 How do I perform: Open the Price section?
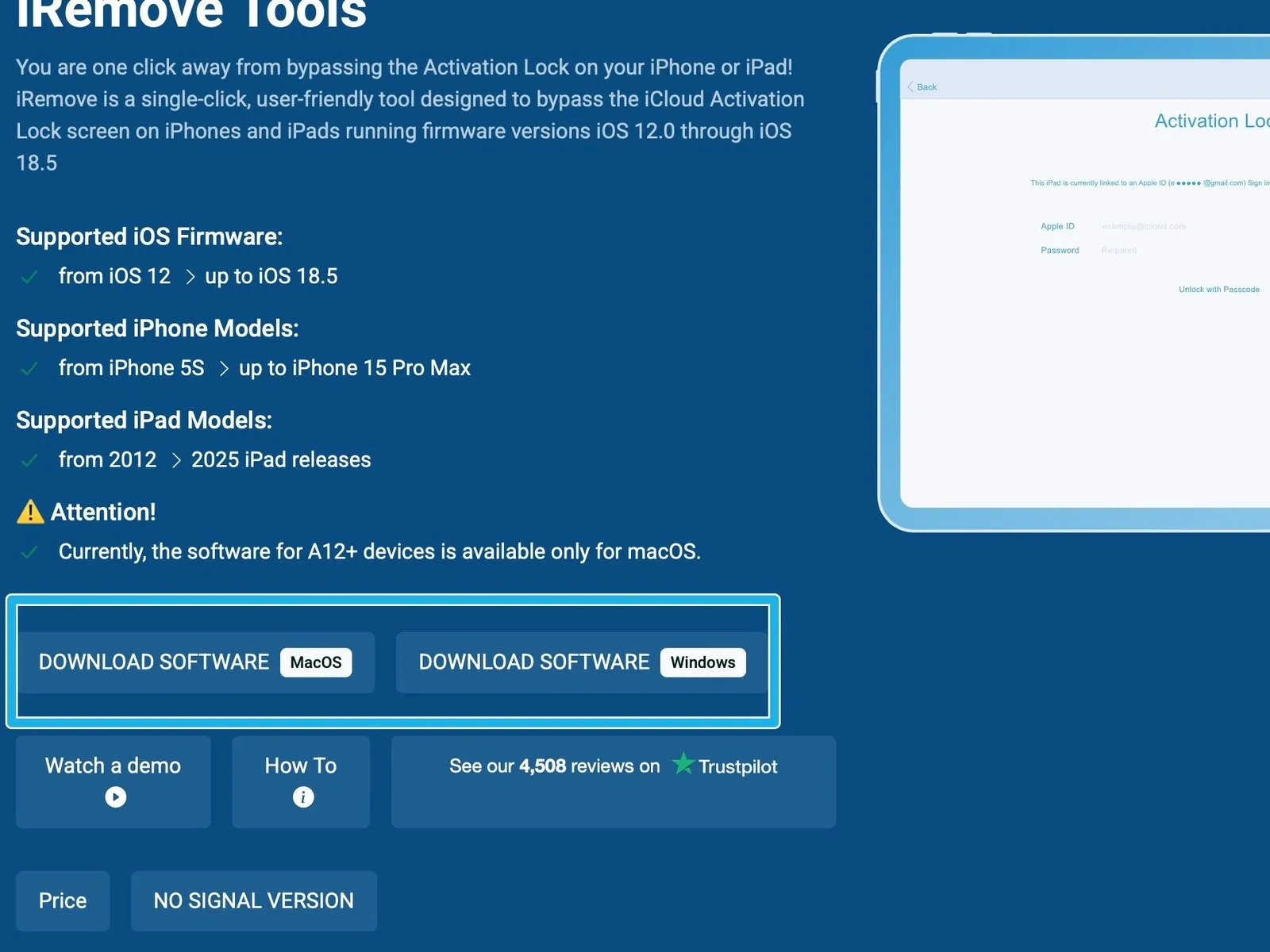point(63,900)
